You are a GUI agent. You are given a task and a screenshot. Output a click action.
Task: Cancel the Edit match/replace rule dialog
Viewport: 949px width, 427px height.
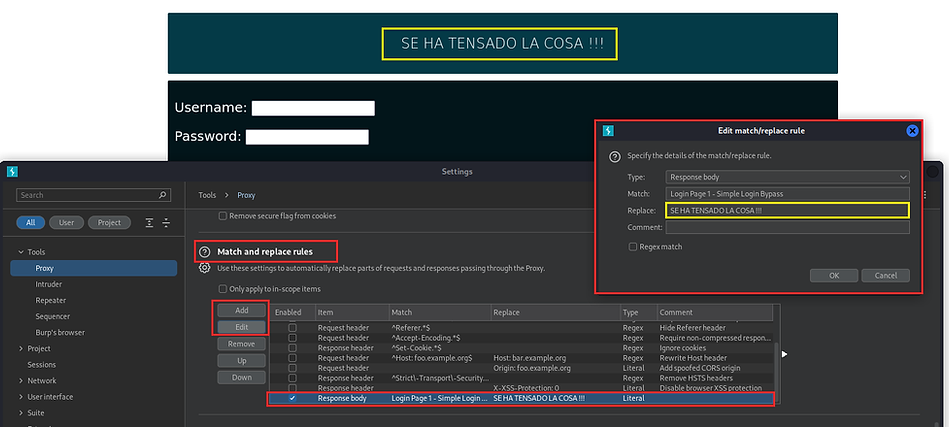click(885, 275)
